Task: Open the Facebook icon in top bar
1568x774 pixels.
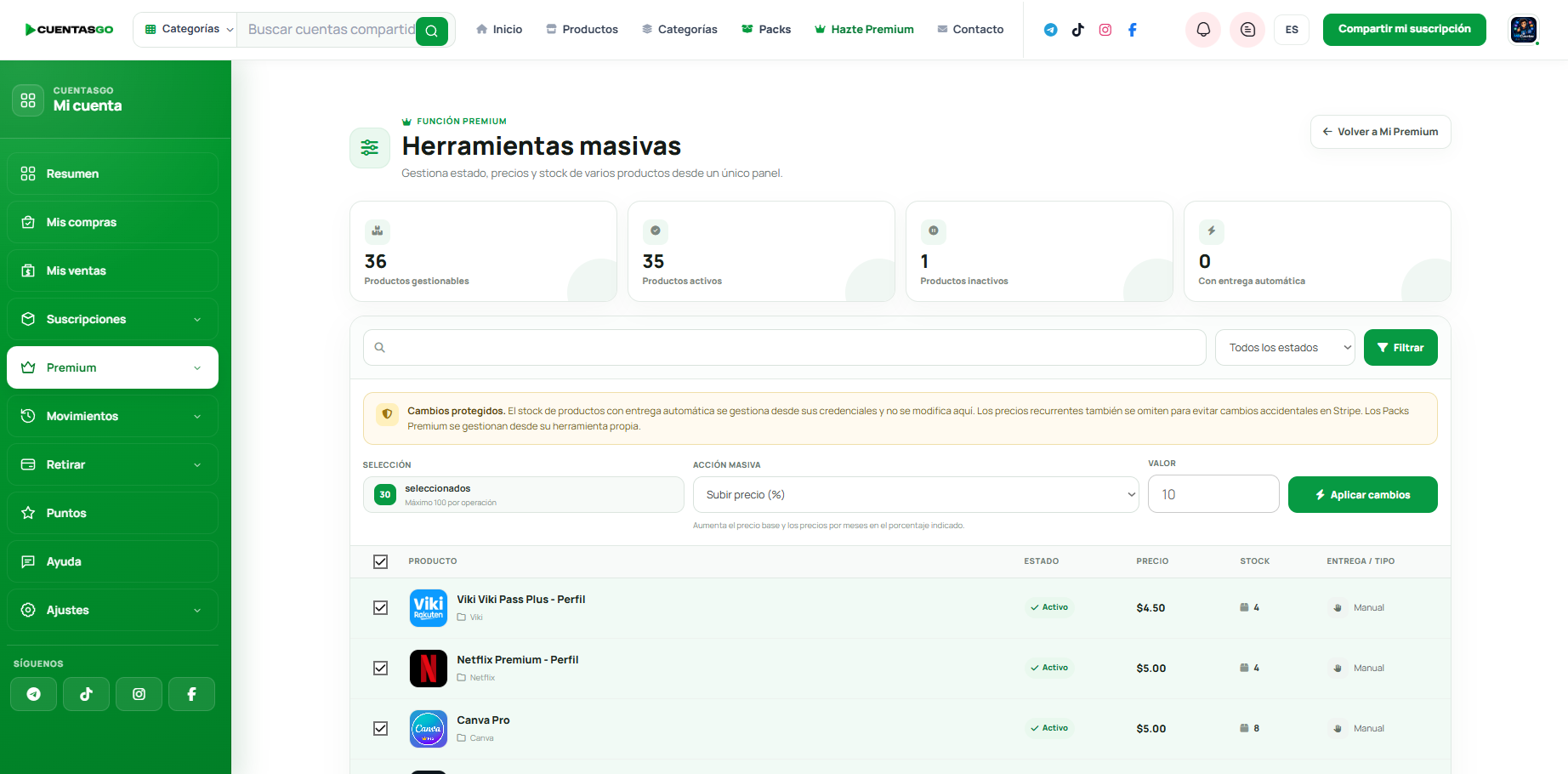Action: (1133, 30)
